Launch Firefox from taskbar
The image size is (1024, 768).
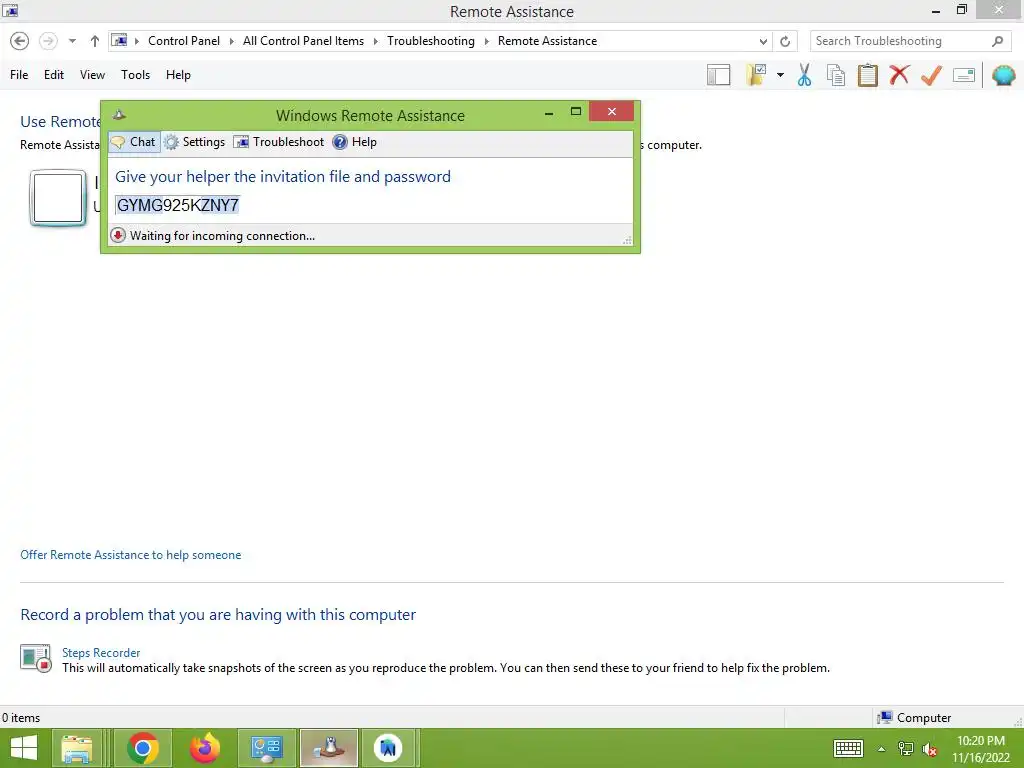(x=205, y=748)
